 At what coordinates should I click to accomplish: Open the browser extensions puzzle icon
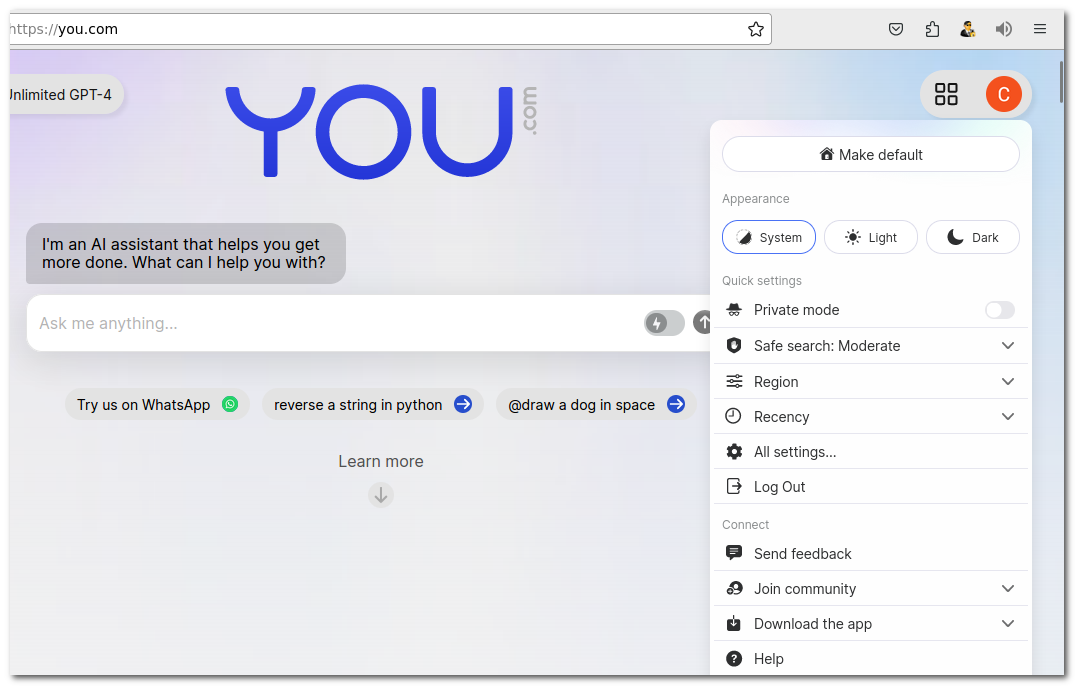click(932, 29)
